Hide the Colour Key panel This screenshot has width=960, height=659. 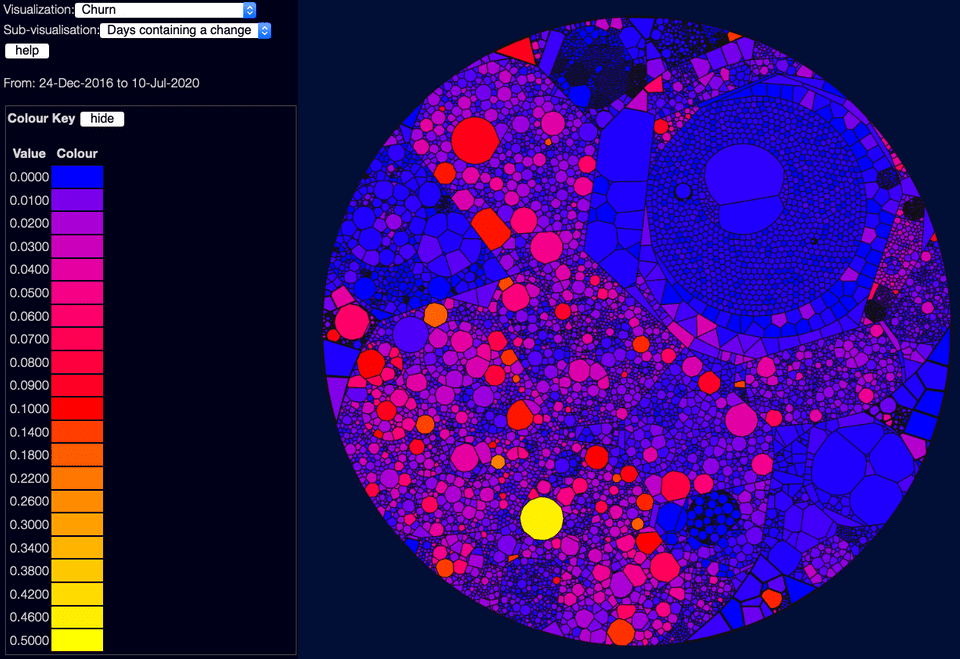click(102, 119)
